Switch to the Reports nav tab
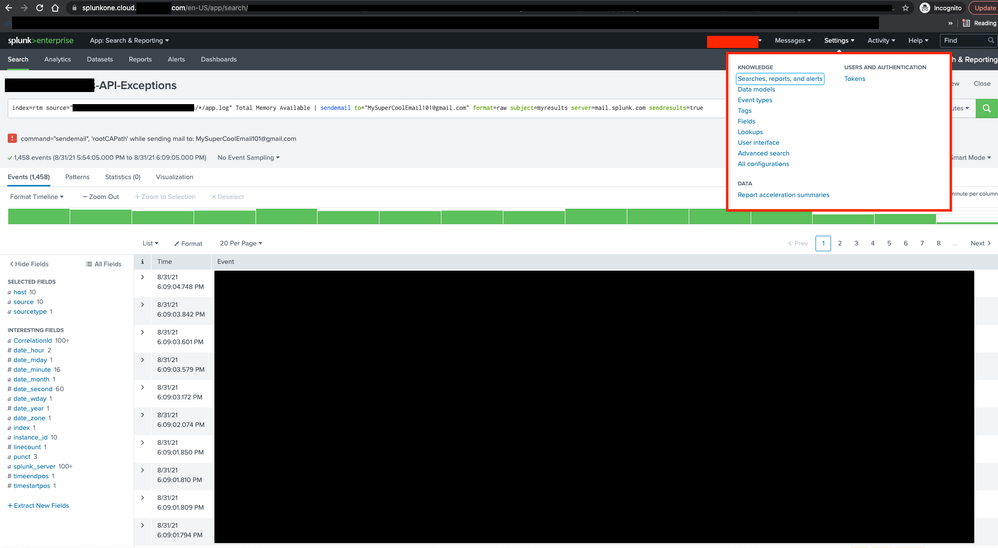This screenshot has width=998, height=548. pyautogui.click(x=140, y=59)
